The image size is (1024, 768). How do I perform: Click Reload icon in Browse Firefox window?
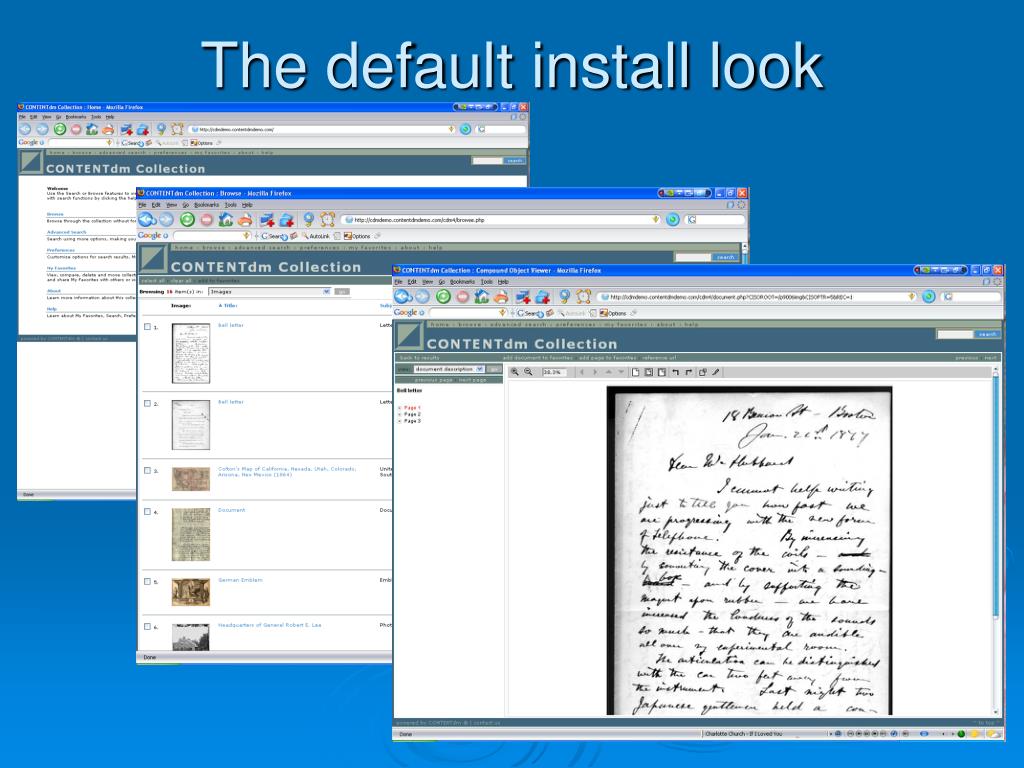[x=187, y=220]
